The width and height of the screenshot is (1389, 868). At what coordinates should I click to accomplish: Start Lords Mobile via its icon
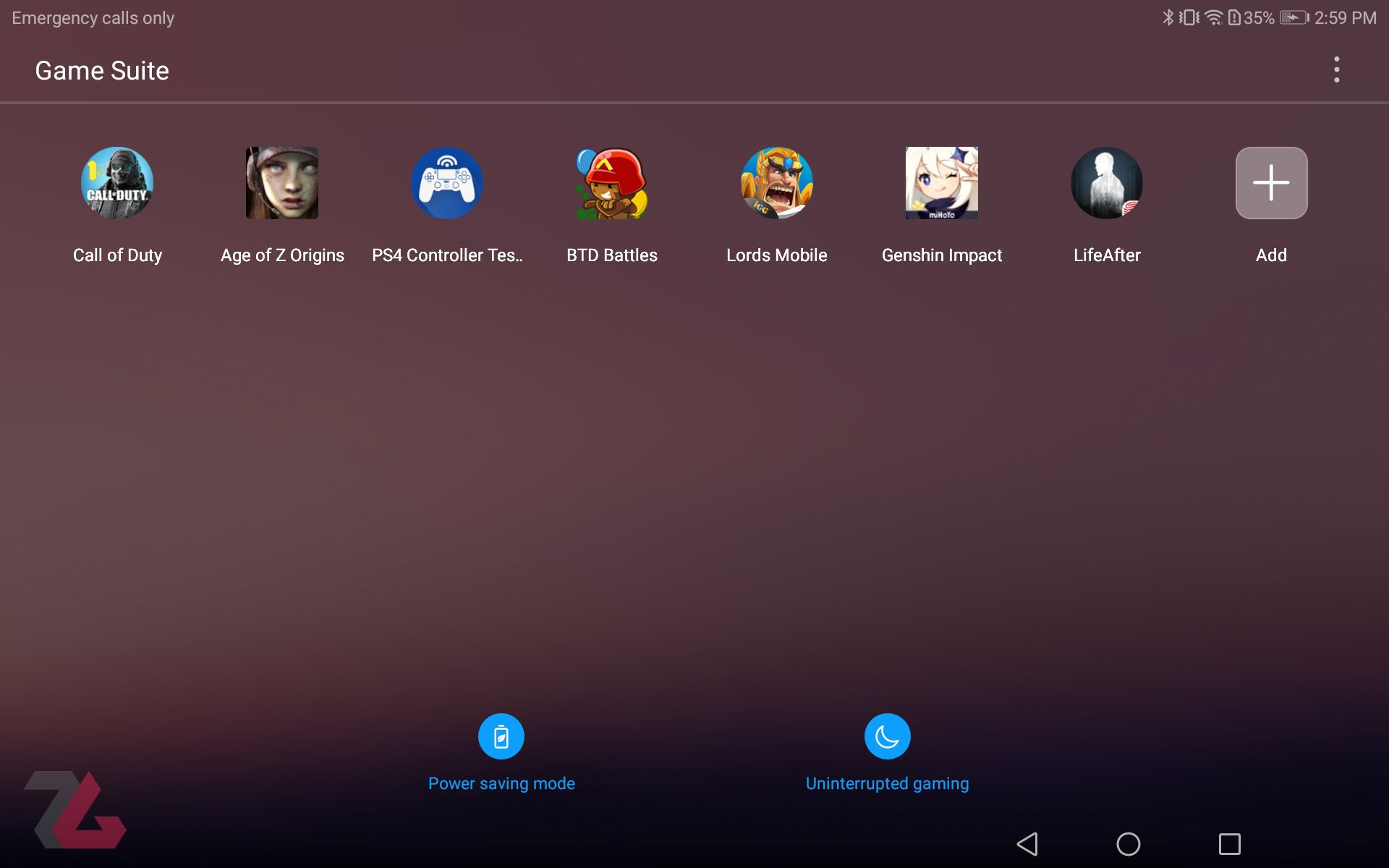click(777, 183)
